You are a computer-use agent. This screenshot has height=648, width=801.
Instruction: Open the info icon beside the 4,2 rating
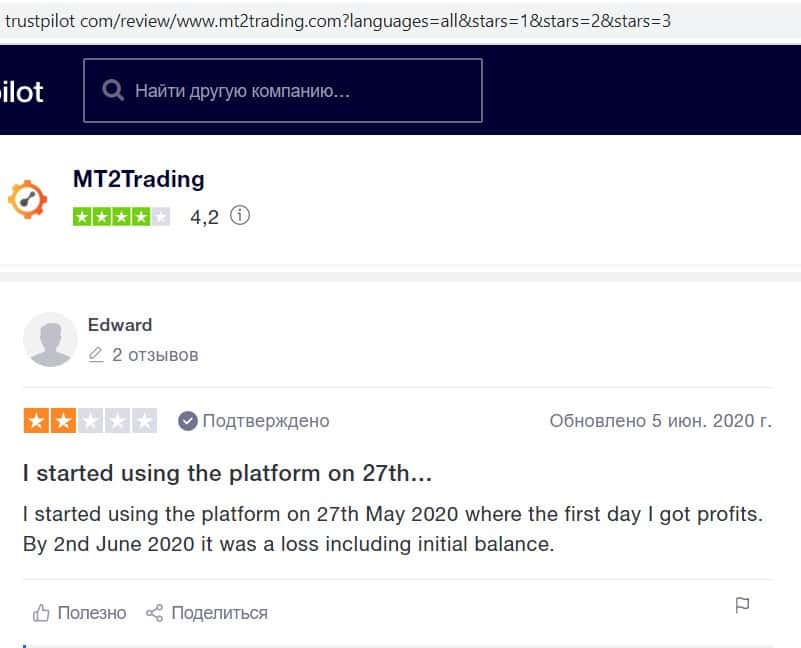click(x=239, y=215)
